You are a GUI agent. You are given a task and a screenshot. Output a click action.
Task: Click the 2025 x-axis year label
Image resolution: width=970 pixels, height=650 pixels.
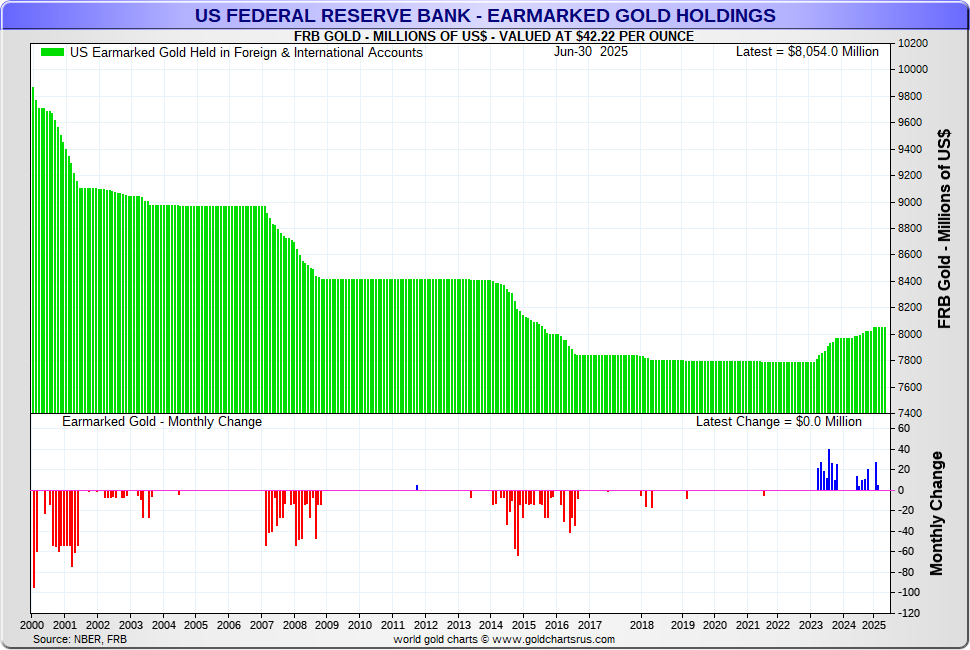tap(874, 625)
